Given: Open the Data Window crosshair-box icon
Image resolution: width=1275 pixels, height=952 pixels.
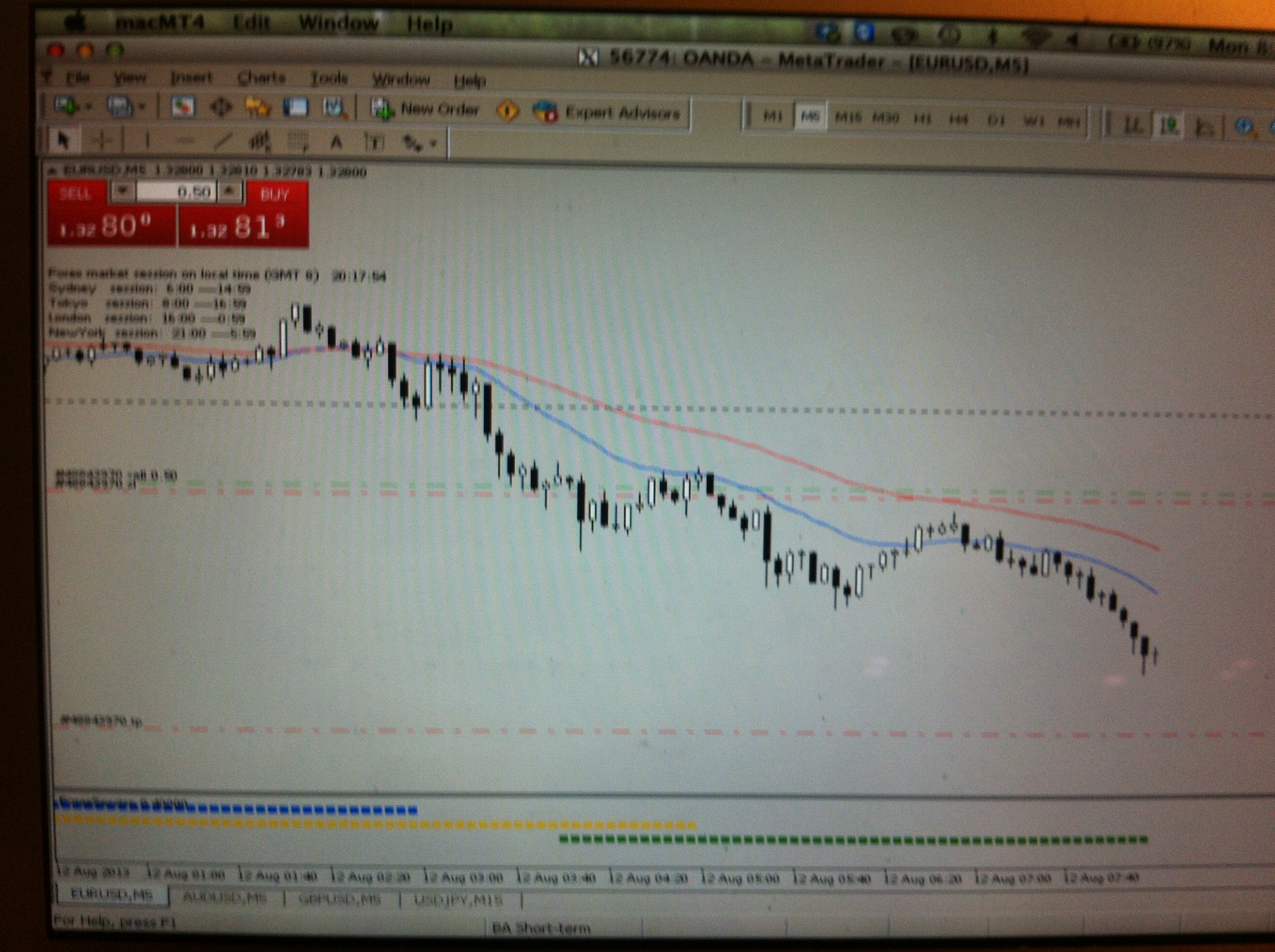Looking at the screenshot, I should (220, 107).
